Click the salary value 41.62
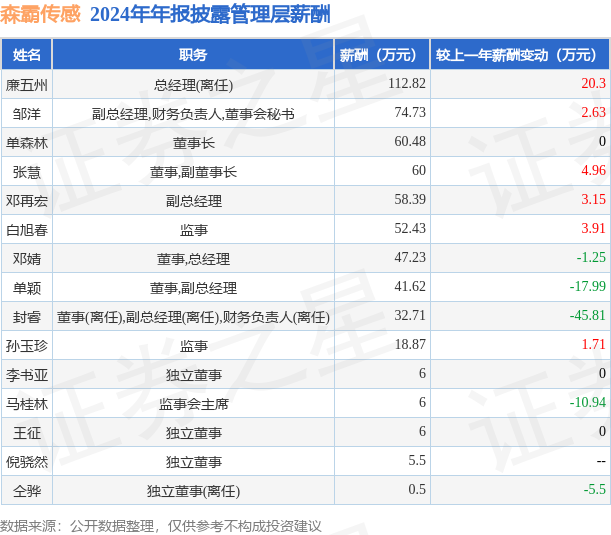 (410, 286)
